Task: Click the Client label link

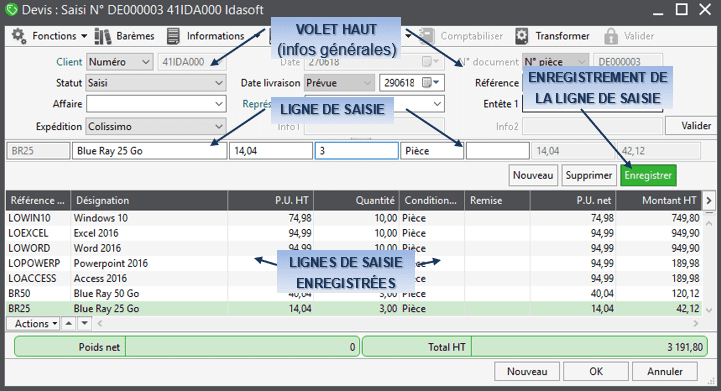Action: coord(69,62)
